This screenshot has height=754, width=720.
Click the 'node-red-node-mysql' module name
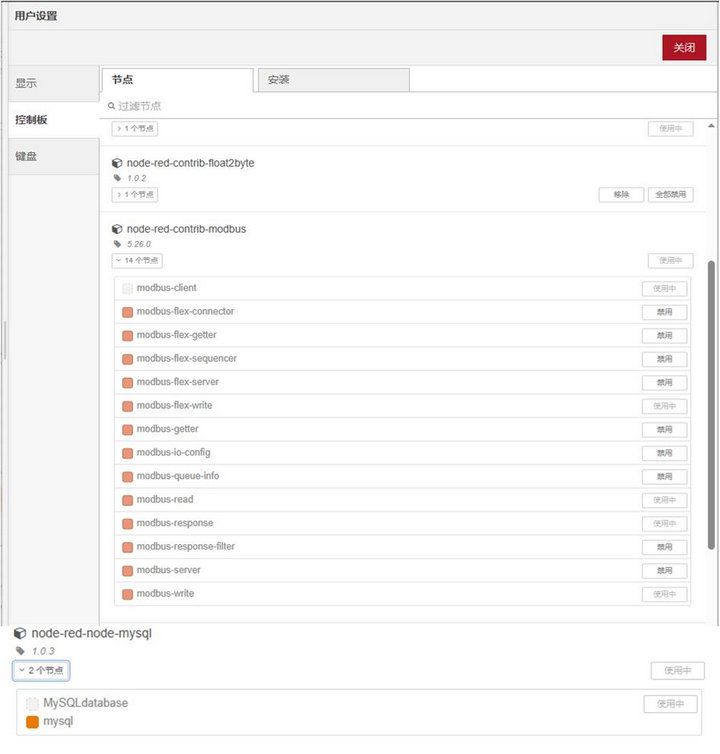[91, 633]
